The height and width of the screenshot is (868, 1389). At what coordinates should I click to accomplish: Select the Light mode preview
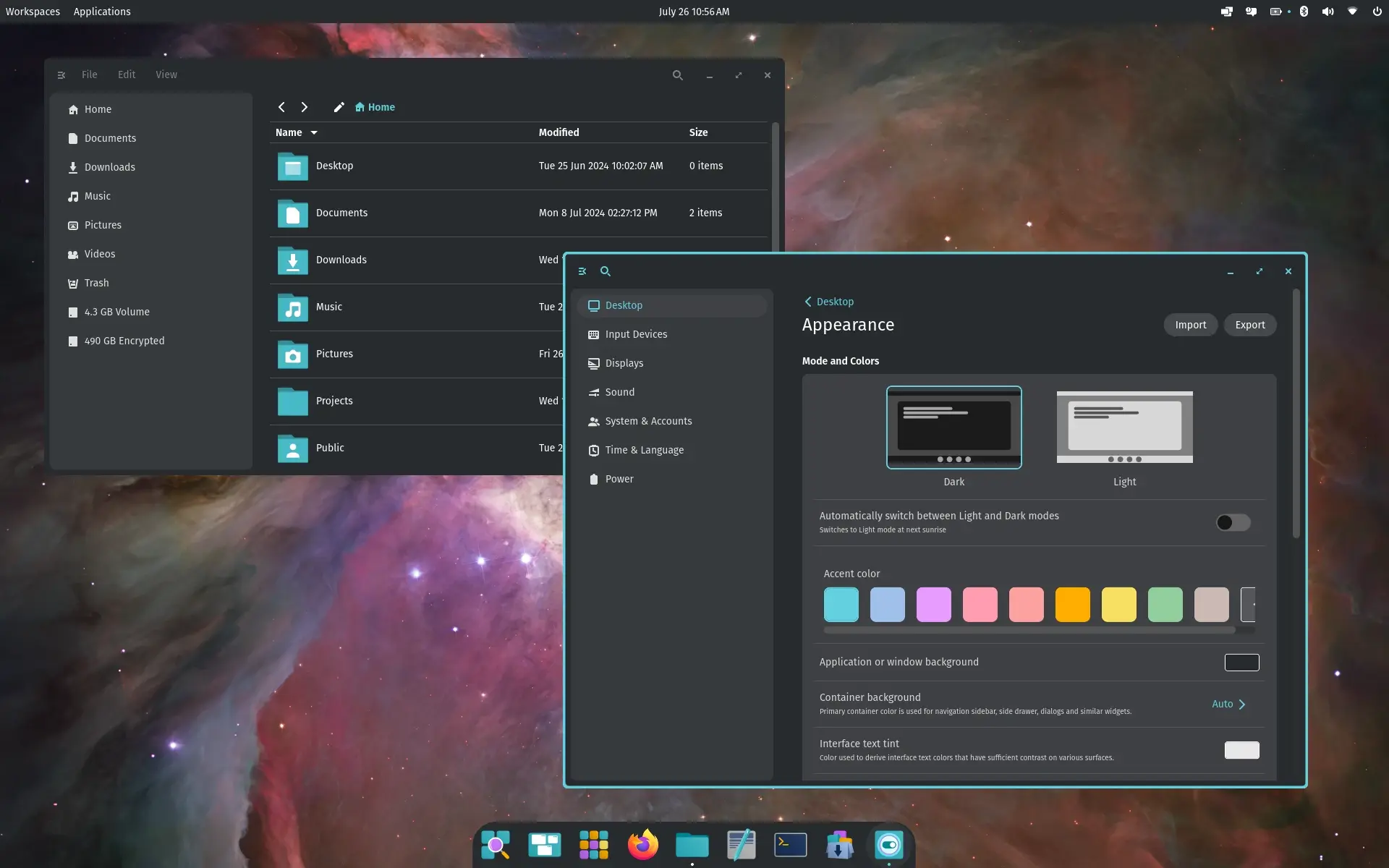(1124, 427)
